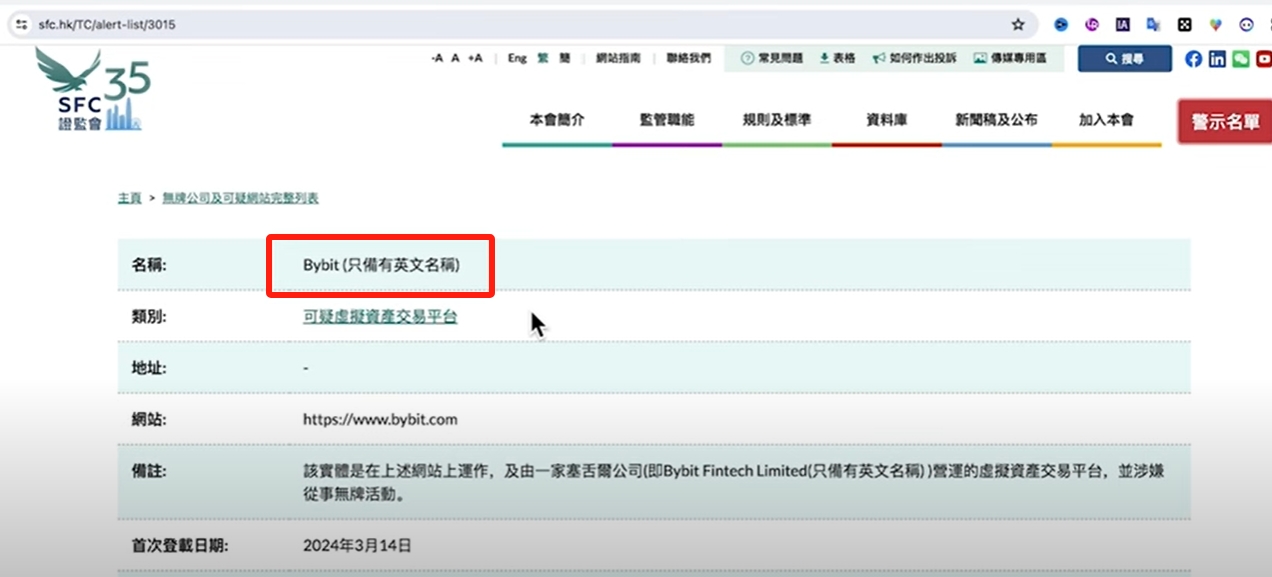The image size is (1272, 577).
Task: Increase font size with +A
Action: [475, 58]
